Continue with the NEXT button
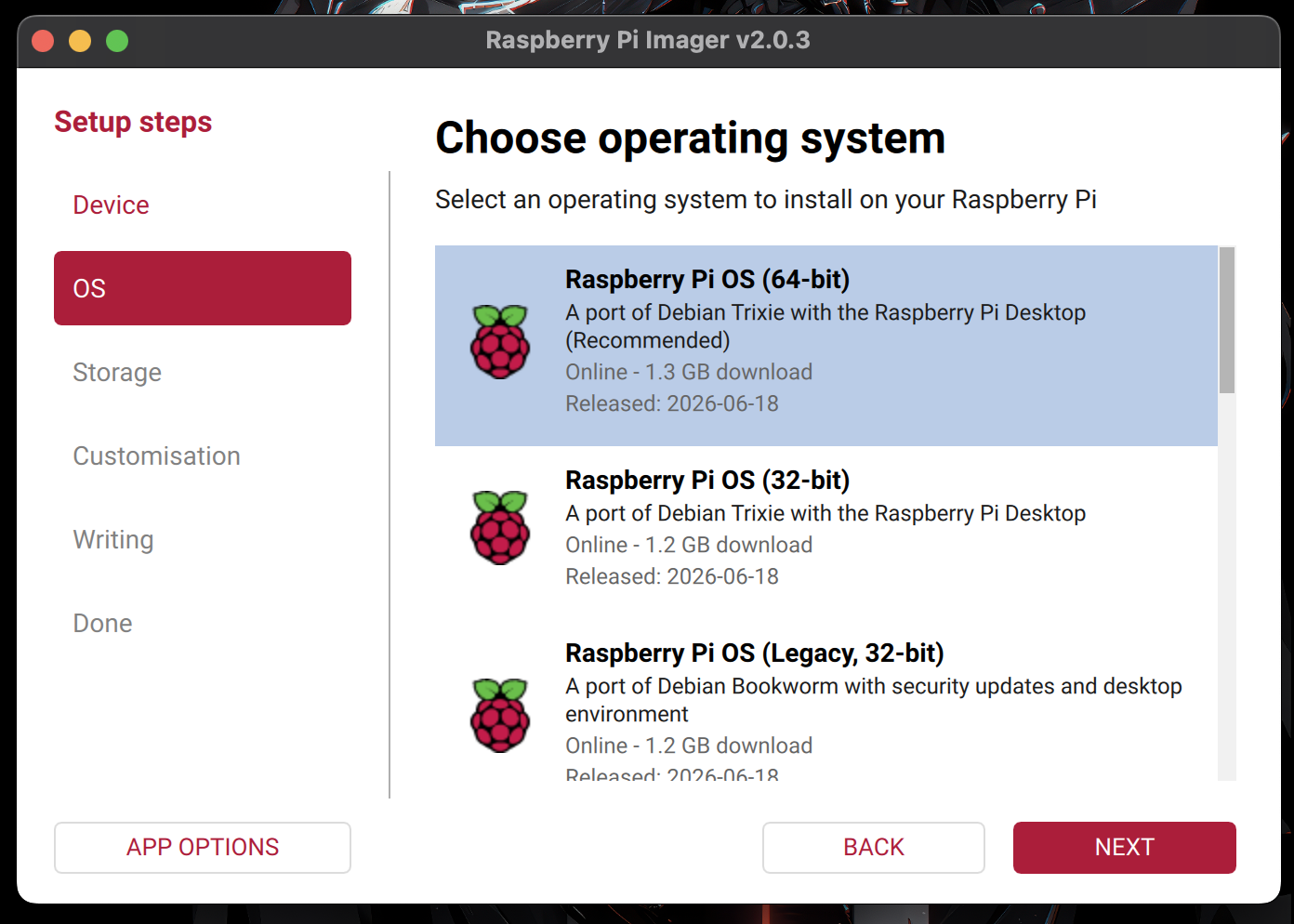This screenshot has height=924, width=1294. (1125, 848)
